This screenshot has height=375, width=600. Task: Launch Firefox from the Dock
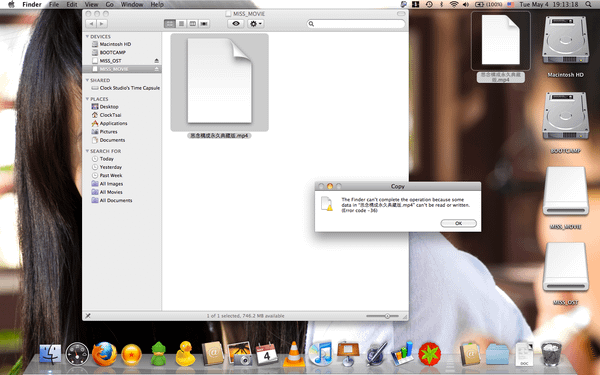pos(104,354)
